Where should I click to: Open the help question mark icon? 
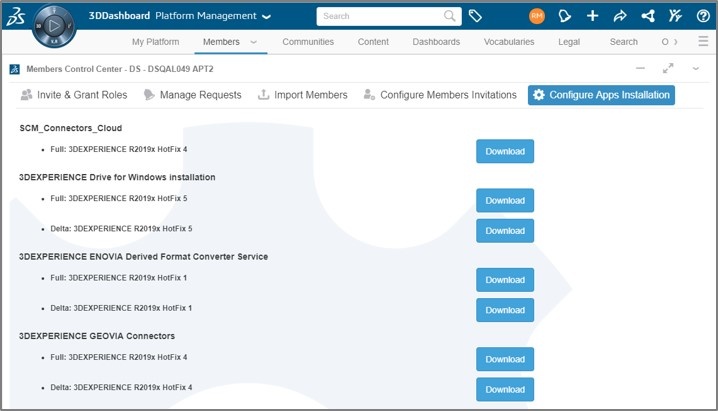703,16
